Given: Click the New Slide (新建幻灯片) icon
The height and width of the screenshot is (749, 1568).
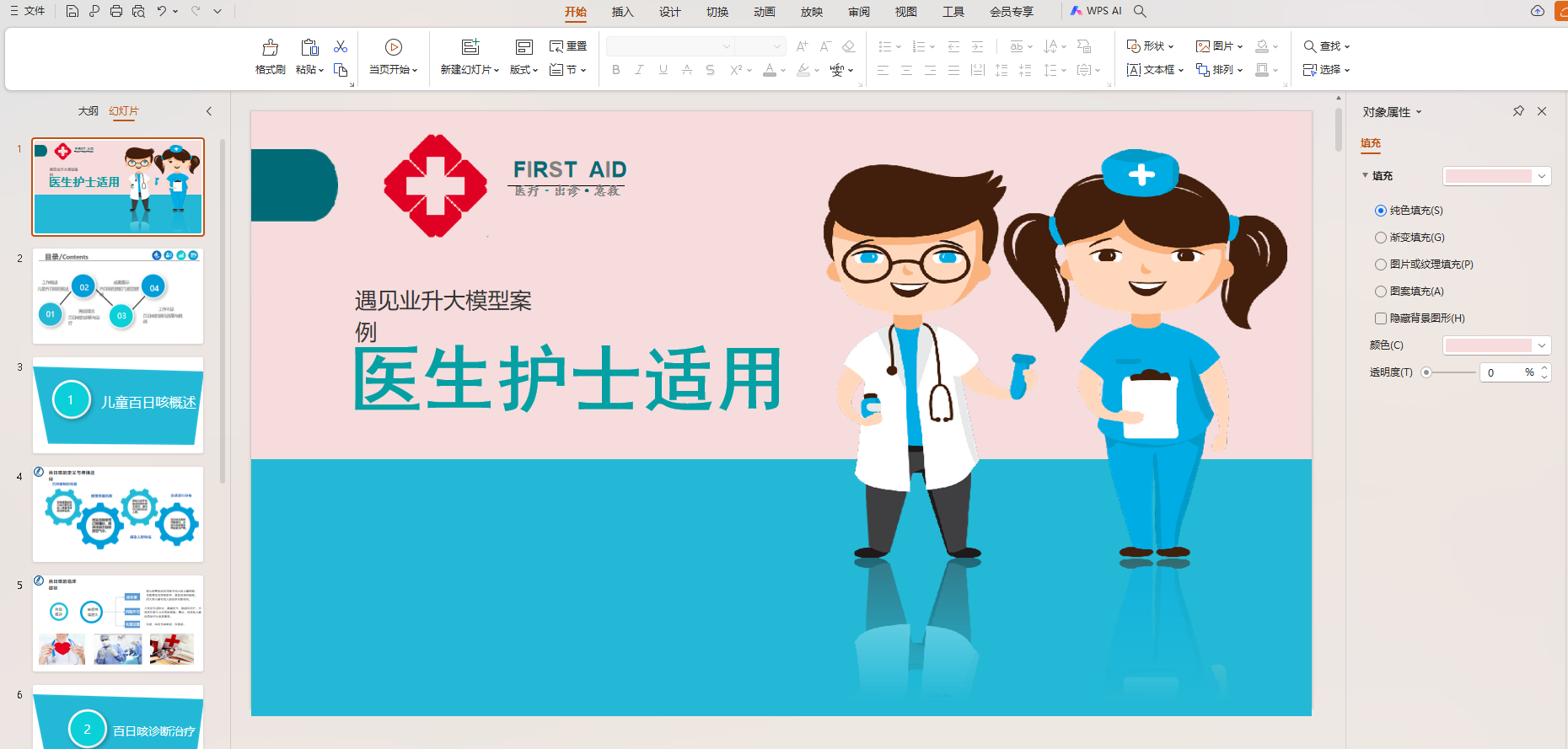Looking at the screenshot, I should point(470,48).
